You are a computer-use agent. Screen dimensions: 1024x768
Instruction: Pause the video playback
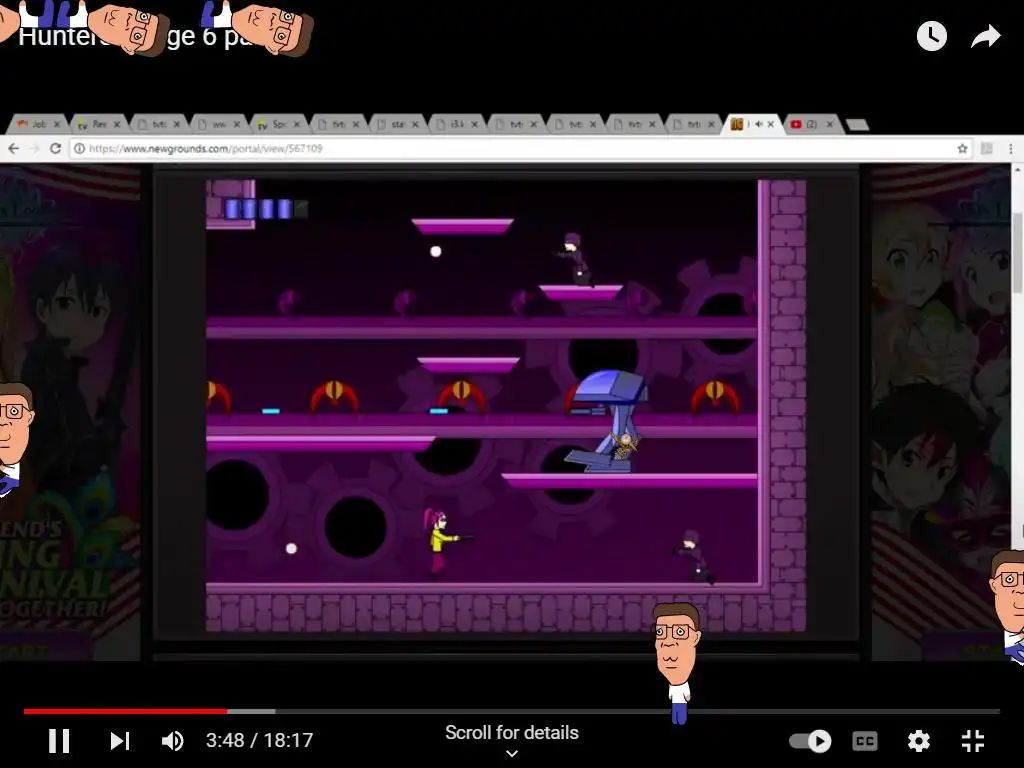click(x=59, y=741)
